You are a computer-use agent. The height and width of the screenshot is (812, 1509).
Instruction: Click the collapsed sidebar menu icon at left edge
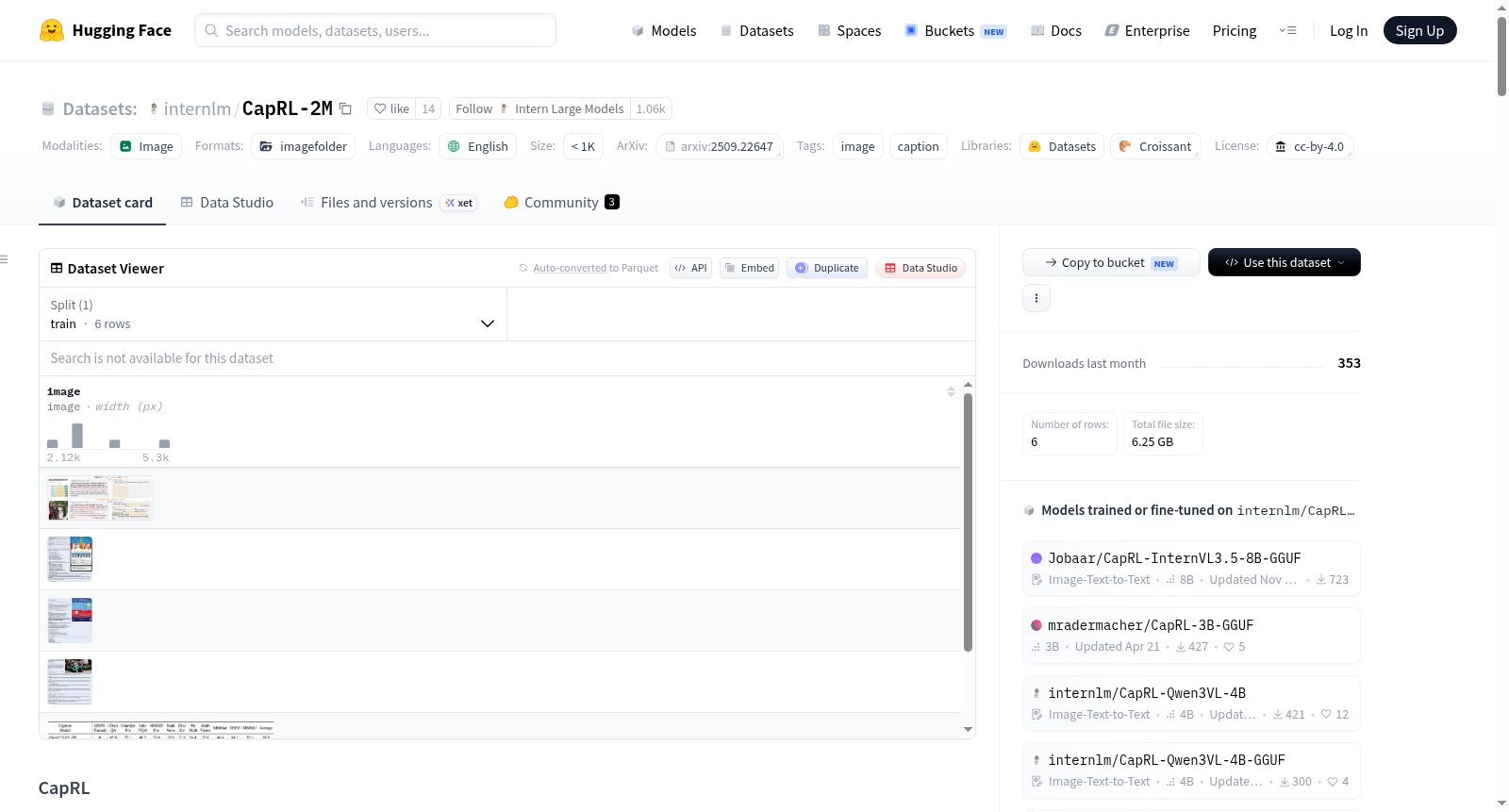pyautogui.click(x=4, y=259)
